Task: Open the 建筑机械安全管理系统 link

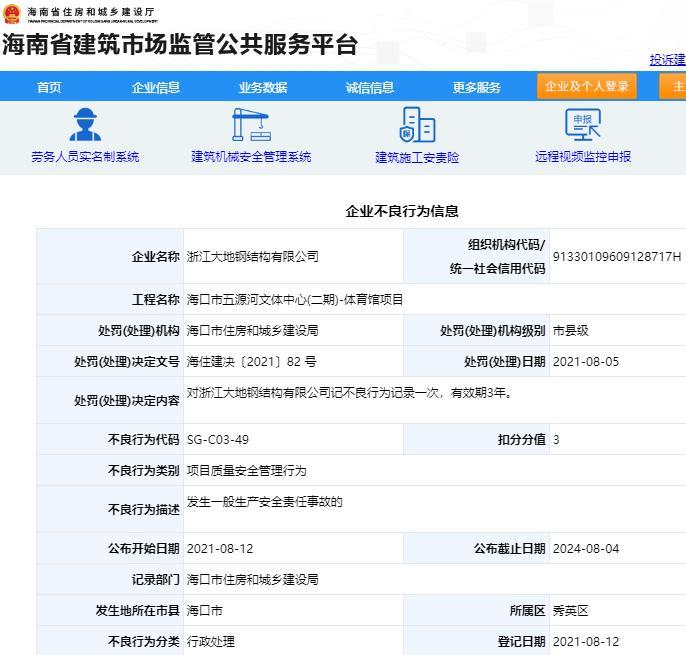Action: (x=251, y=157)
